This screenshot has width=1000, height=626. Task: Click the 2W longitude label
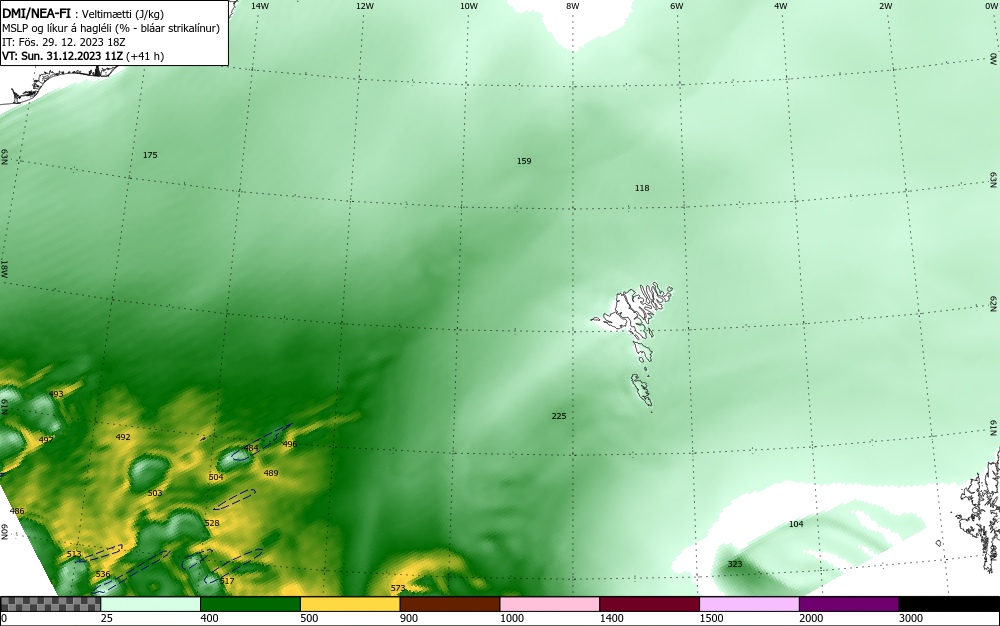(885, 6)
